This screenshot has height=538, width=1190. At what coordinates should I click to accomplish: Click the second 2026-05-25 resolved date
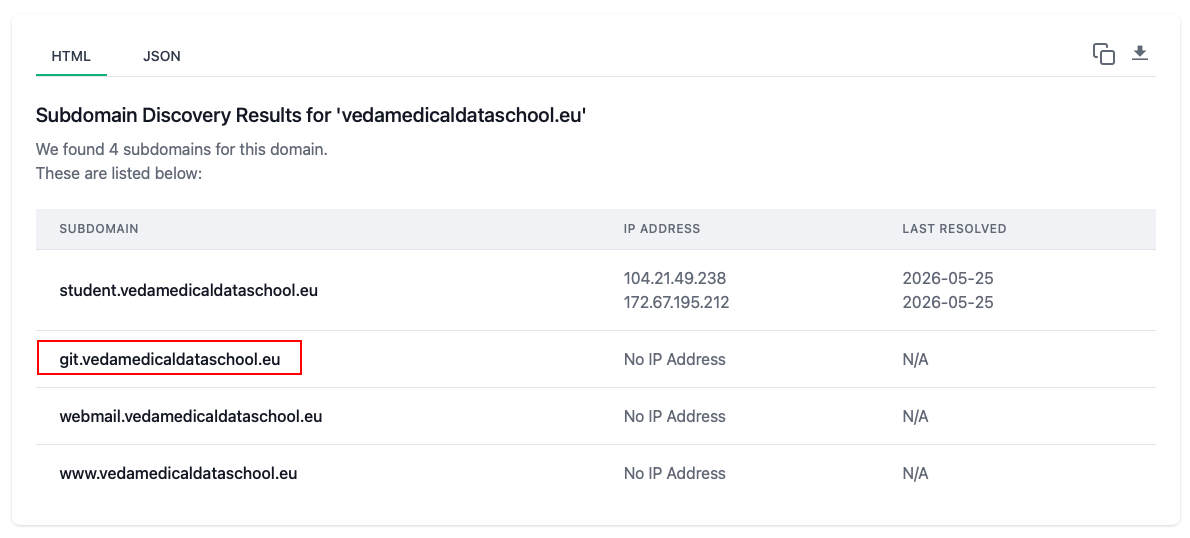coord(948,303)
